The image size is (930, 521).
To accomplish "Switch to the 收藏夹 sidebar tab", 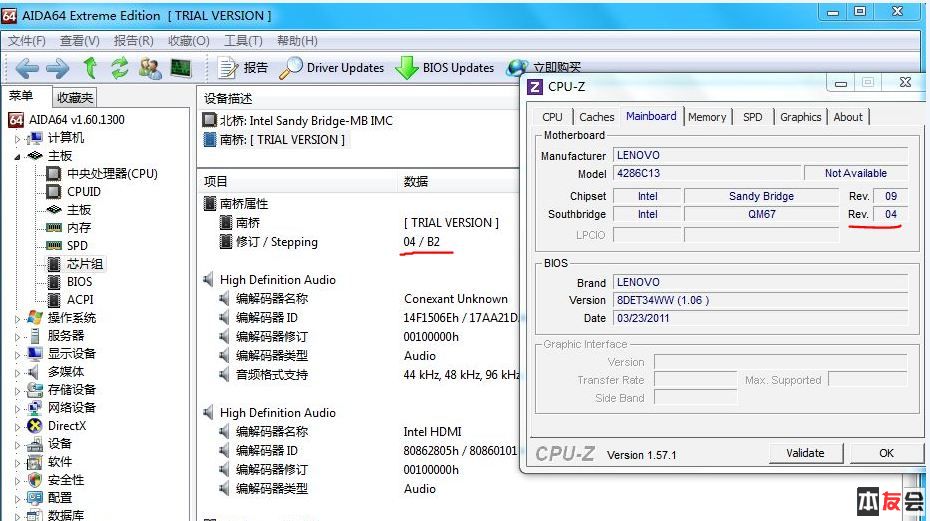I will click(x=75, y=97).
